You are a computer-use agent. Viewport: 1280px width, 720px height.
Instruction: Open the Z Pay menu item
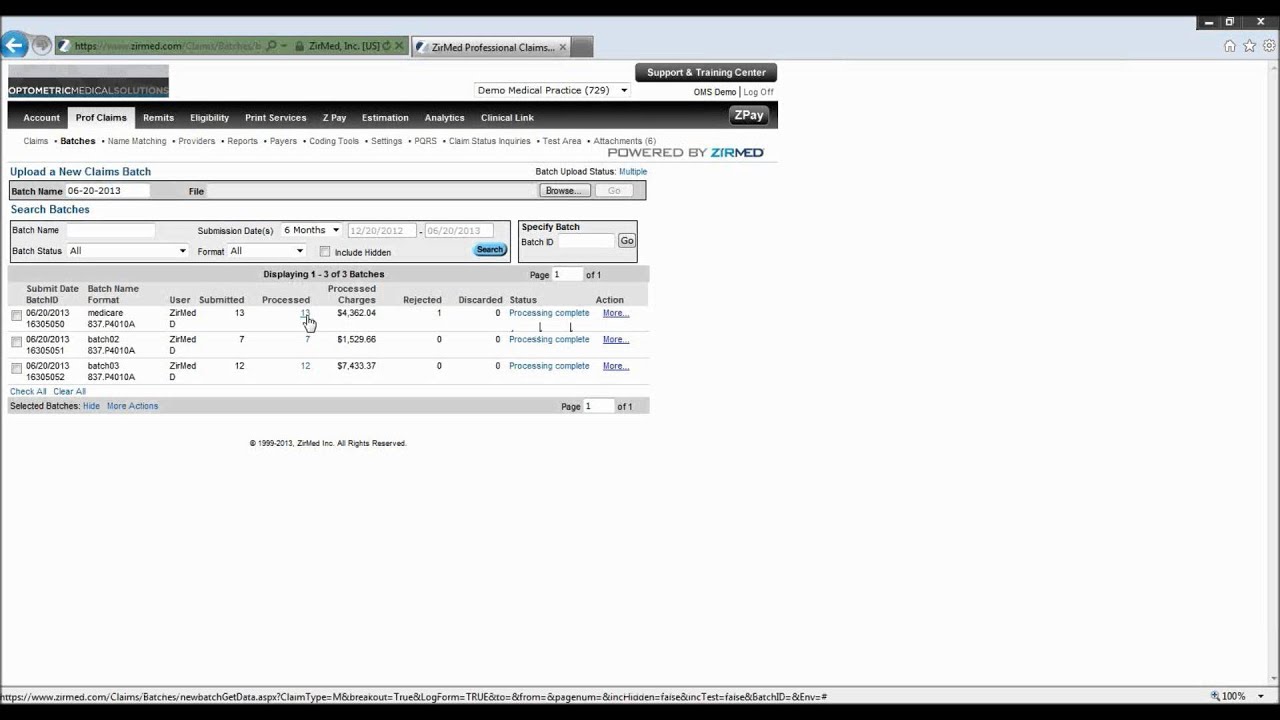(x=334, y=118)
